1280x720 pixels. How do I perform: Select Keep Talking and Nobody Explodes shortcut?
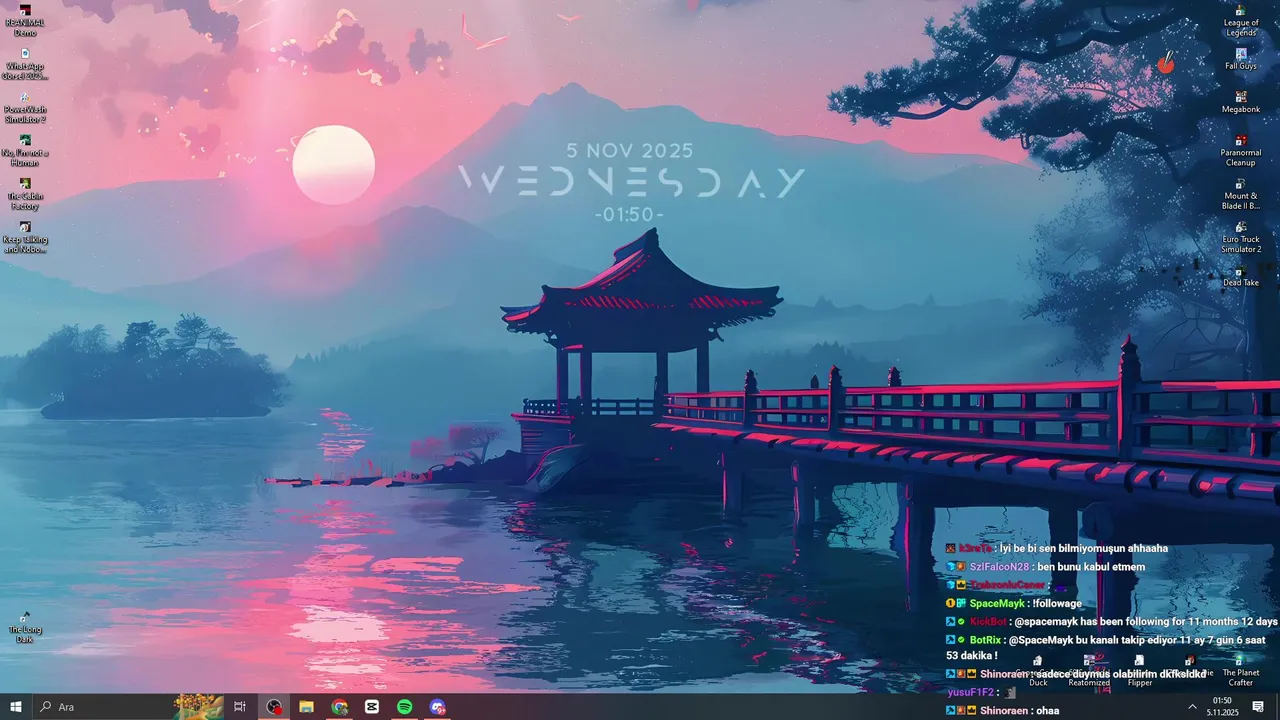point(25,237)
